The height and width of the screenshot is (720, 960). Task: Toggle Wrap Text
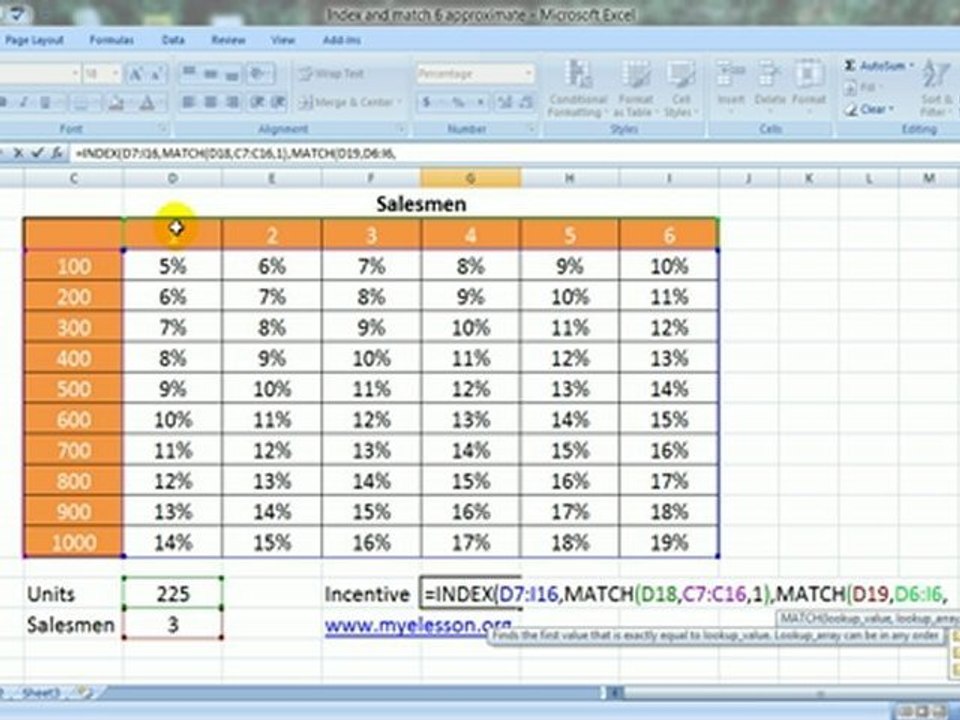click(331, 74)
